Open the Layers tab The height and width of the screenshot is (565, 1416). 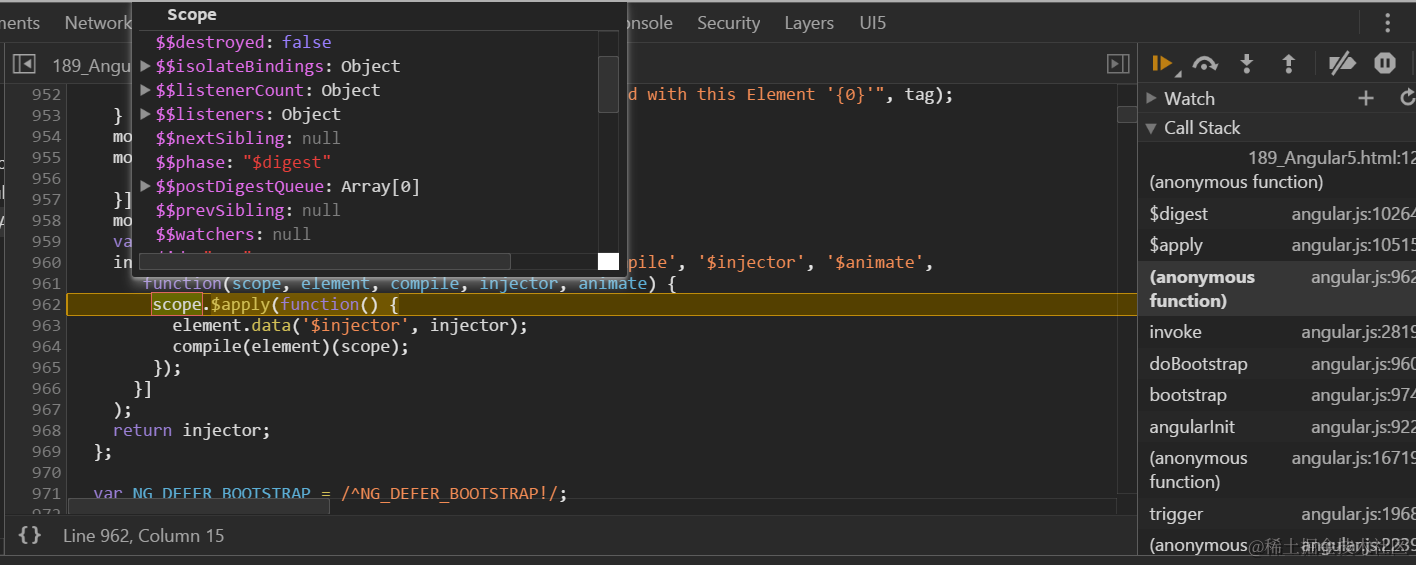809,23
